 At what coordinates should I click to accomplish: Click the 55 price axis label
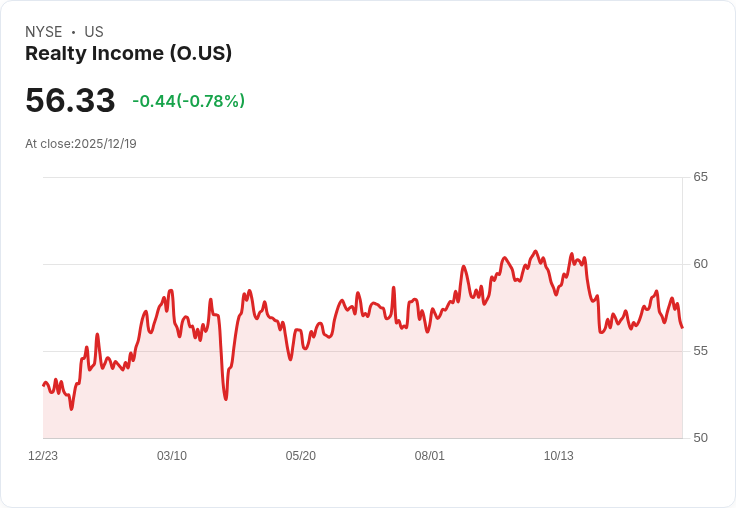click(700, 351)
